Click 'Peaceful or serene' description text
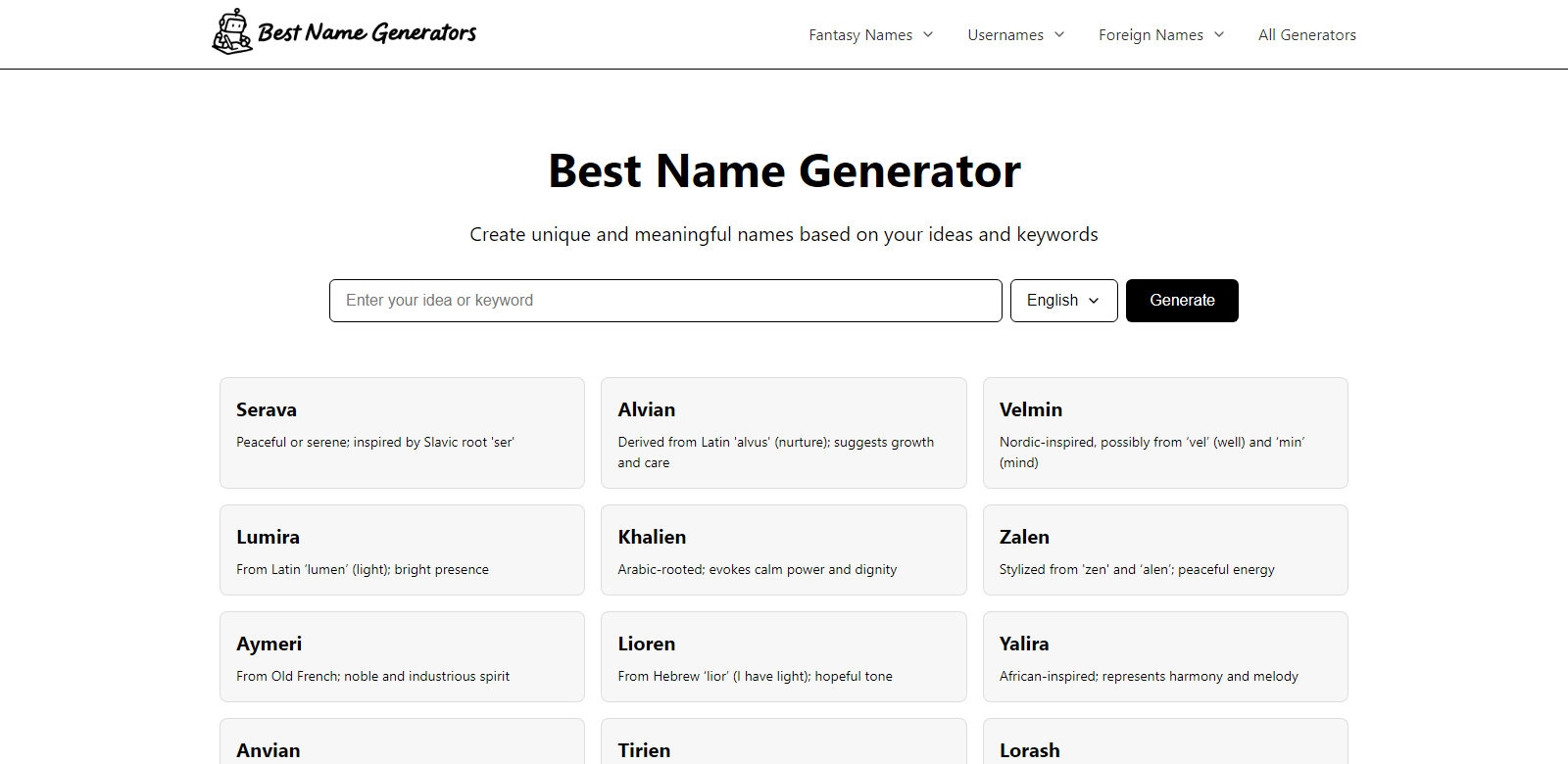The image size is (1568, 764). 375,443
